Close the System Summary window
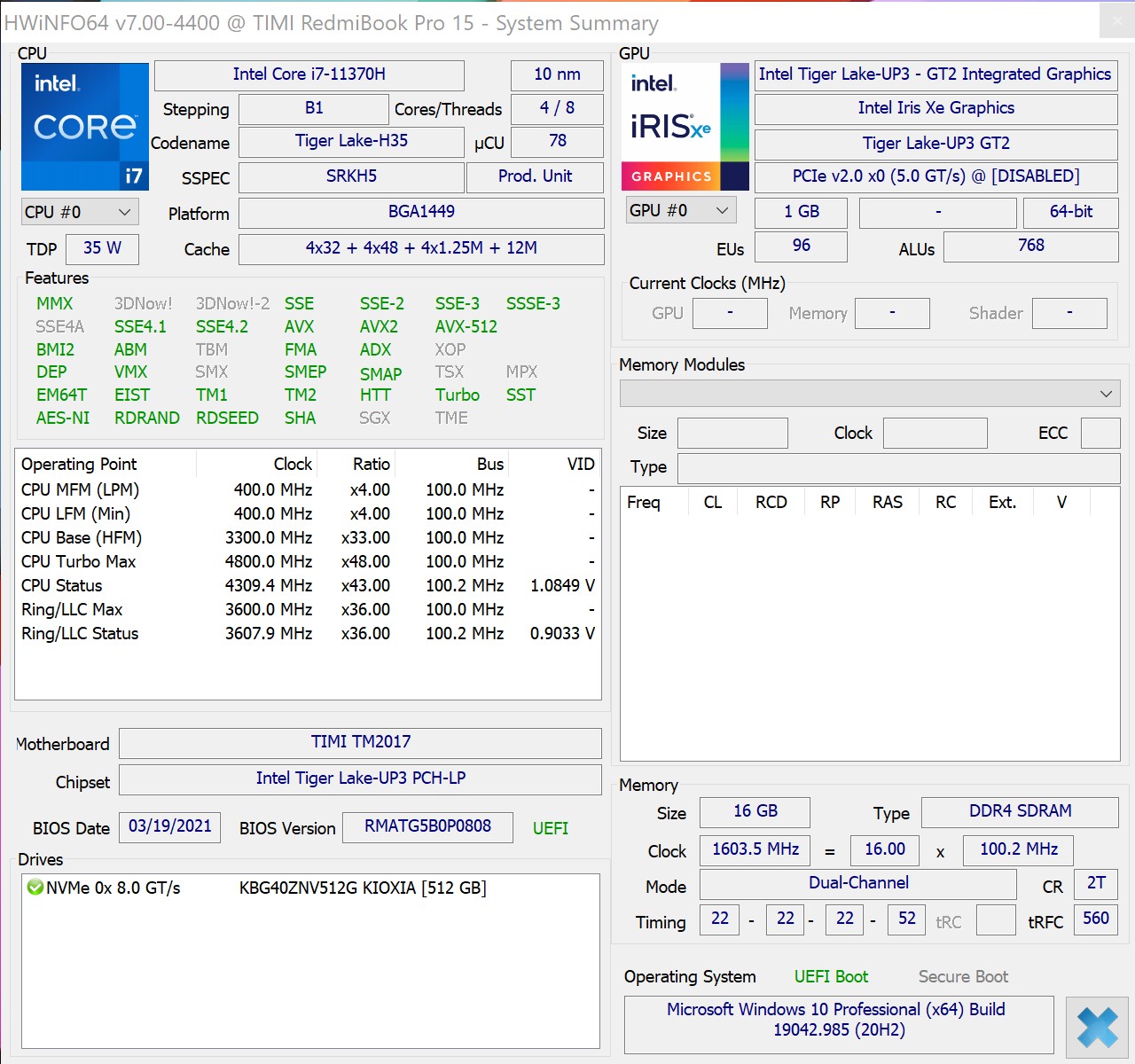The image size is (1135, 1064). pyautogui.click(x=1116, y=20)
